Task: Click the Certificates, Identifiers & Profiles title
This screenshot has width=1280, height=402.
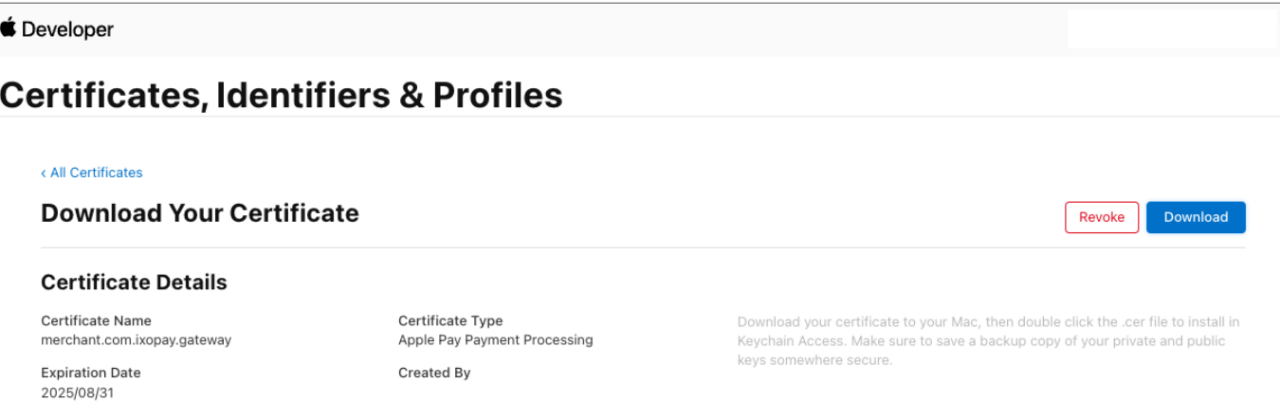Action: coord(281,95)
